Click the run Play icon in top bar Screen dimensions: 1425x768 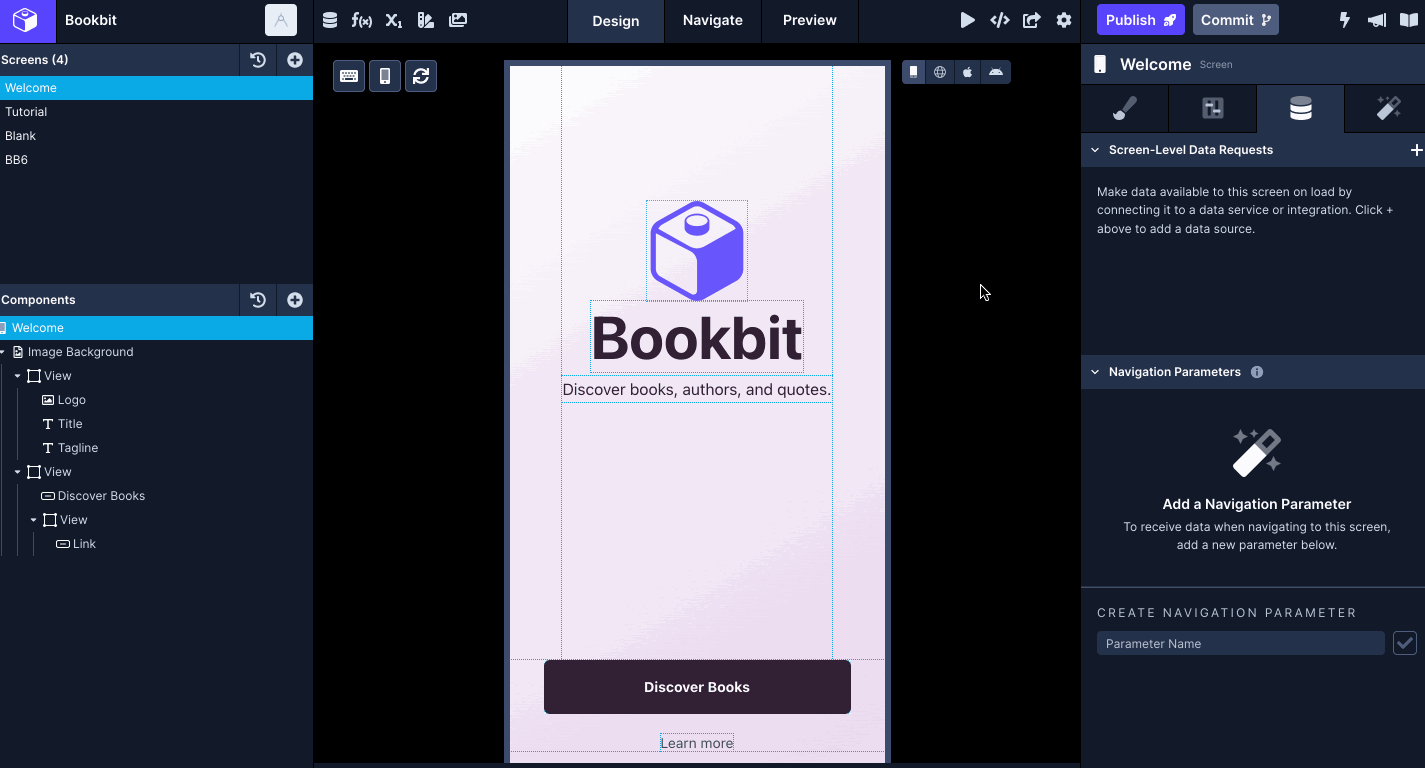[967, 20]
